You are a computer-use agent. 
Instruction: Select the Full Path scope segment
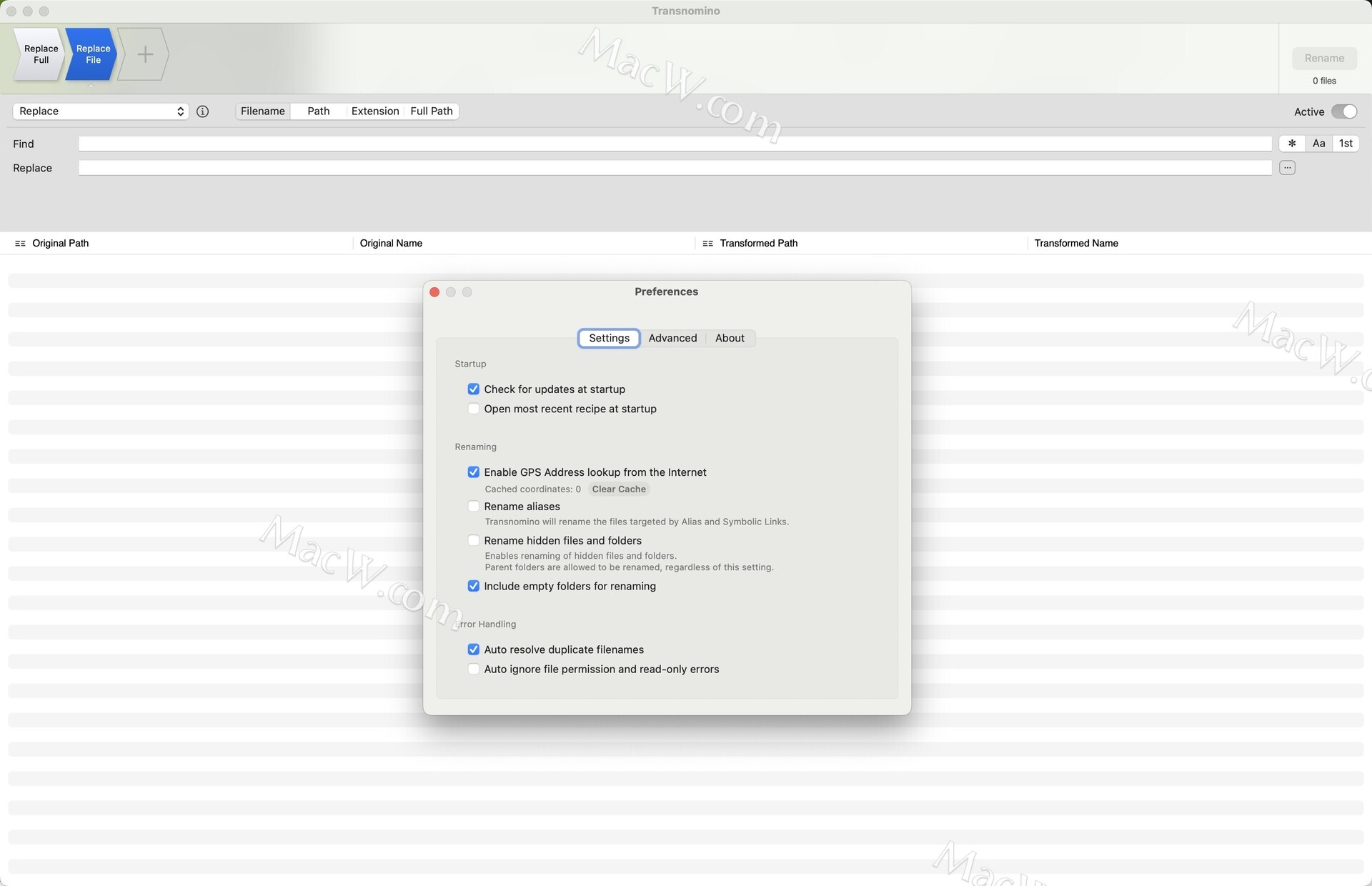tap(432, 111)
